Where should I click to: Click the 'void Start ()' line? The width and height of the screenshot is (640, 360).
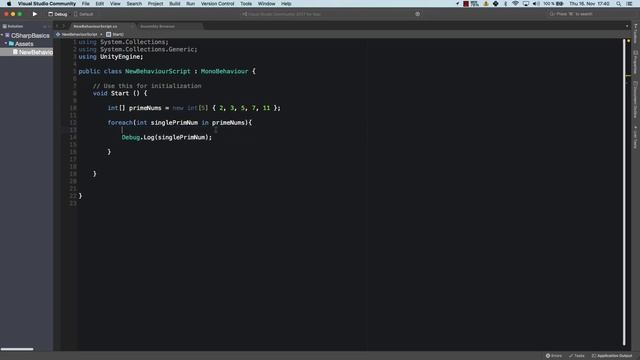tap(120, 93)
